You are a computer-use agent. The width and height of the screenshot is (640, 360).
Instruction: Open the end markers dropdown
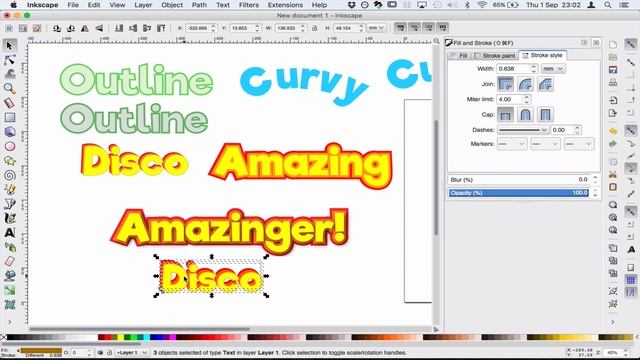coord(578,144)
